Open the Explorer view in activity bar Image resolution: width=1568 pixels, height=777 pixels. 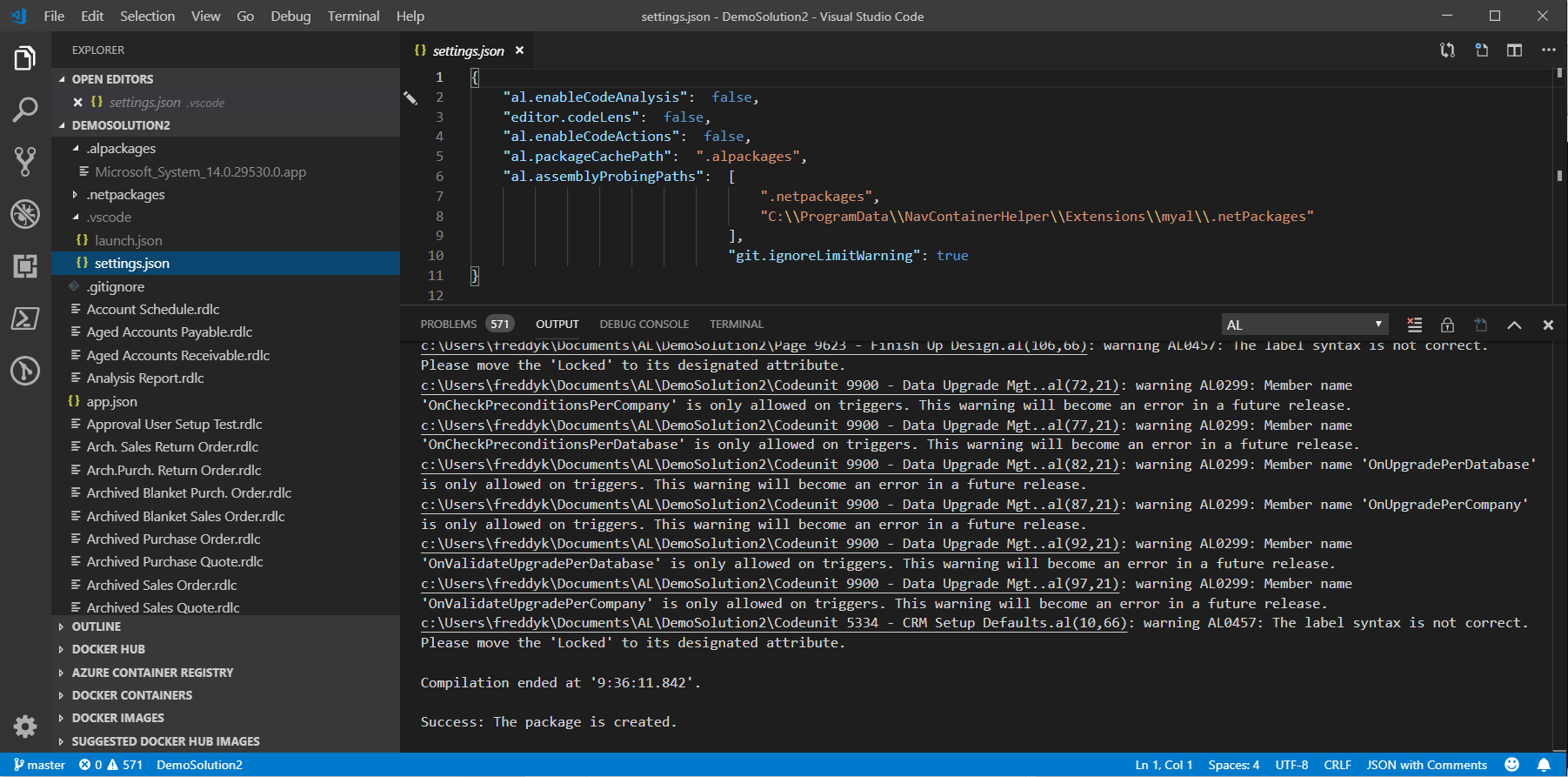pos(25,58)
